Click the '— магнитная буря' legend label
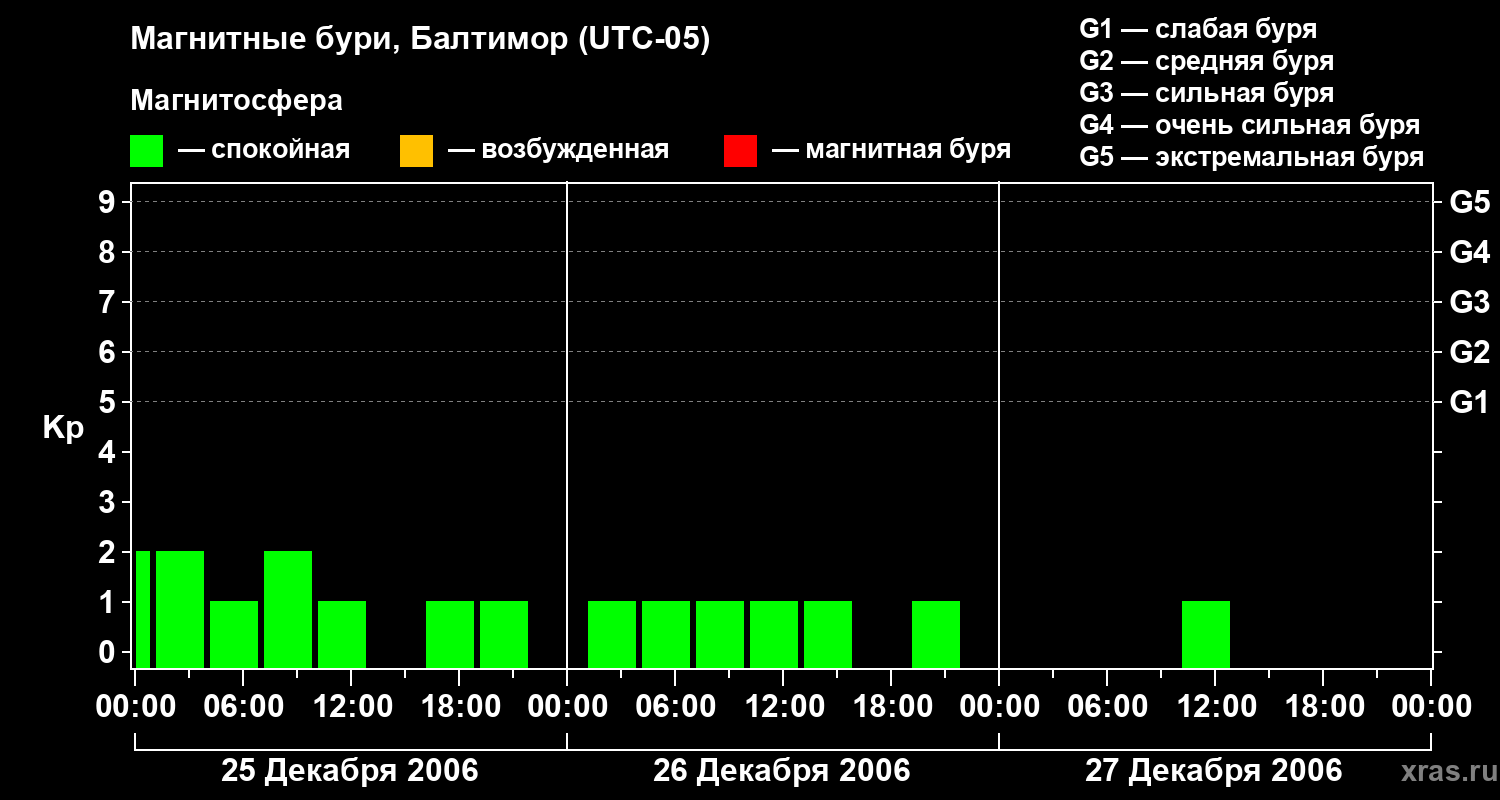 pyautogui.click(x=892, y=150)
